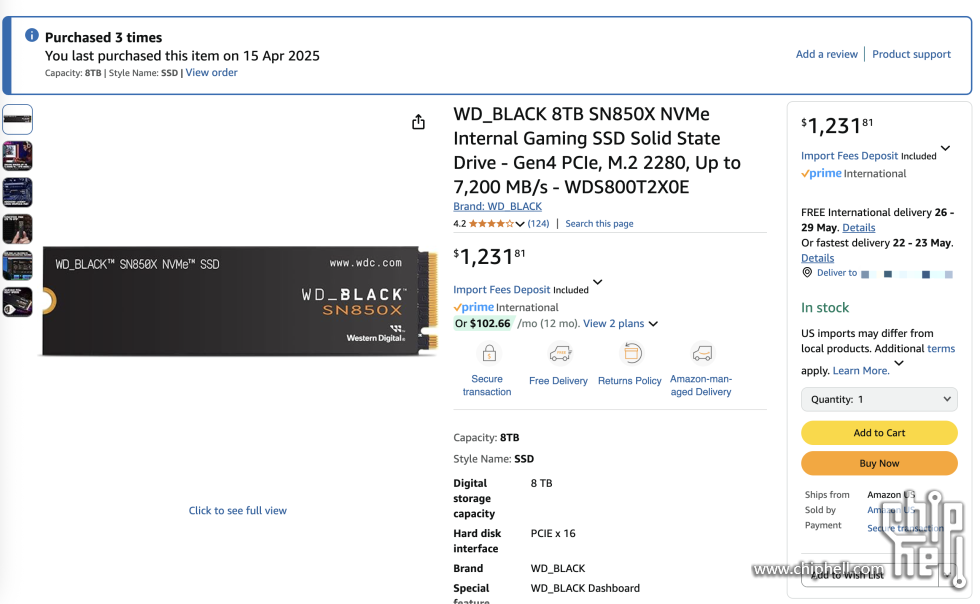Select the first product thumbnail in the image strip

tap(18, 119)
